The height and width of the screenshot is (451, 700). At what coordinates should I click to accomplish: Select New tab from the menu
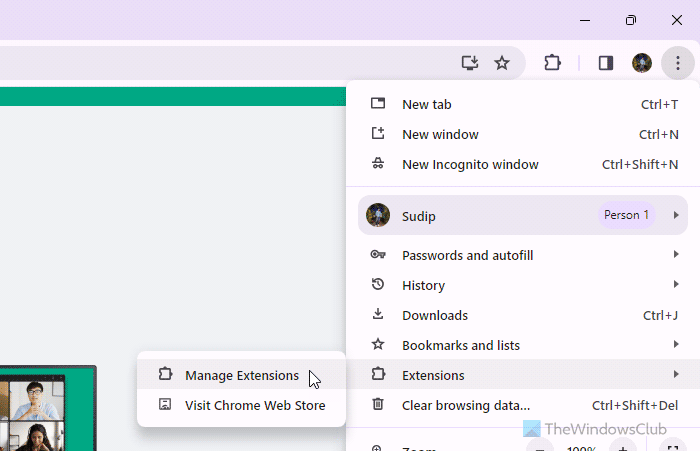click(523, 104)
